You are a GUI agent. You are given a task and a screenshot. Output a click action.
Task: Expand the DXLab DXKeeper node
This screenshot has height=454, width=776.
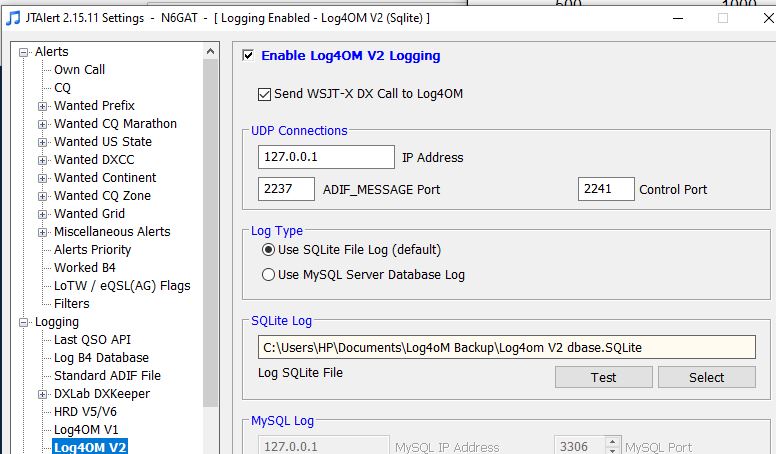(43, 394)
